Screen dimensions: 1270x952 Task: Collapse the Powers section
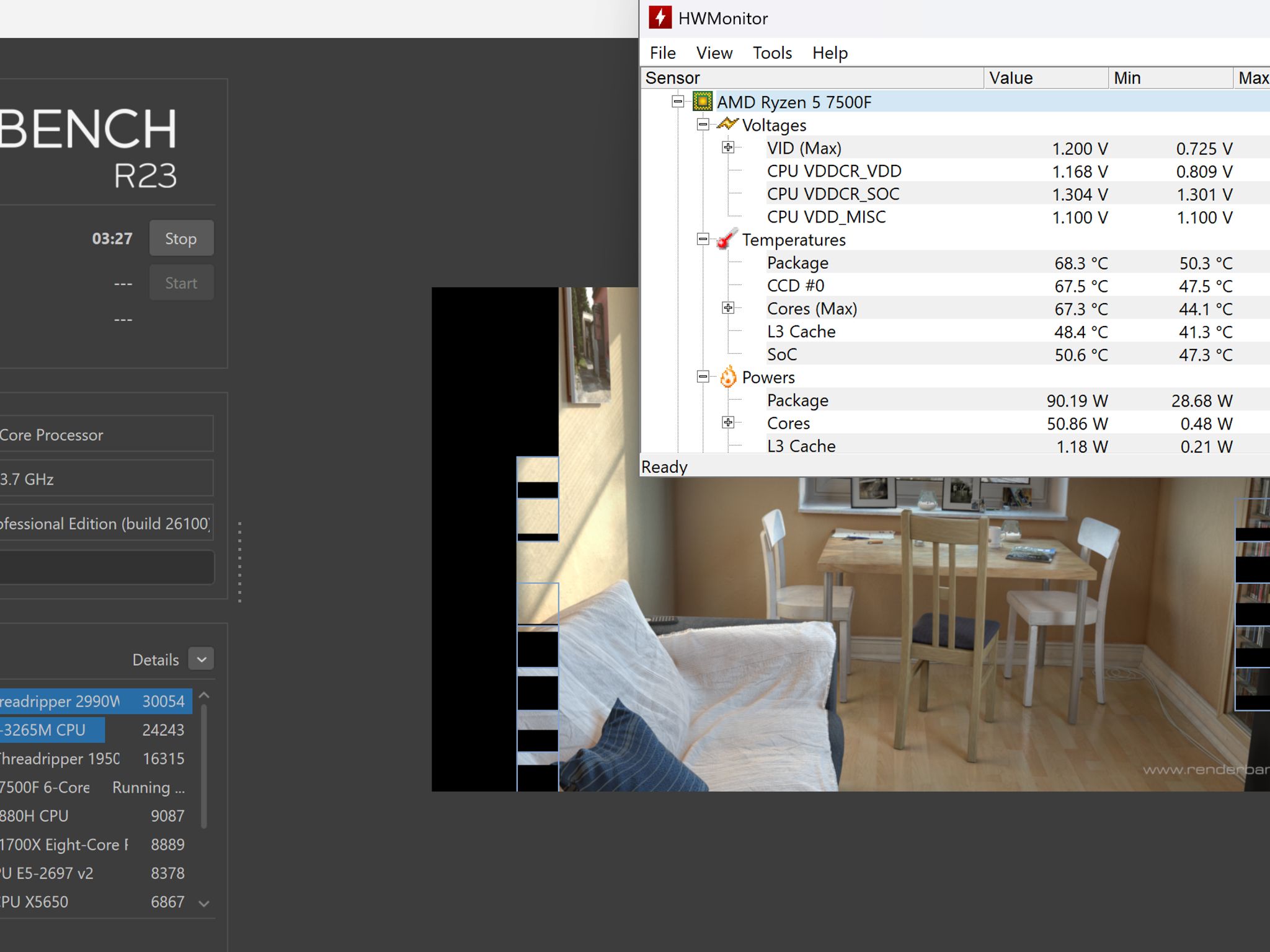point(703,377)
